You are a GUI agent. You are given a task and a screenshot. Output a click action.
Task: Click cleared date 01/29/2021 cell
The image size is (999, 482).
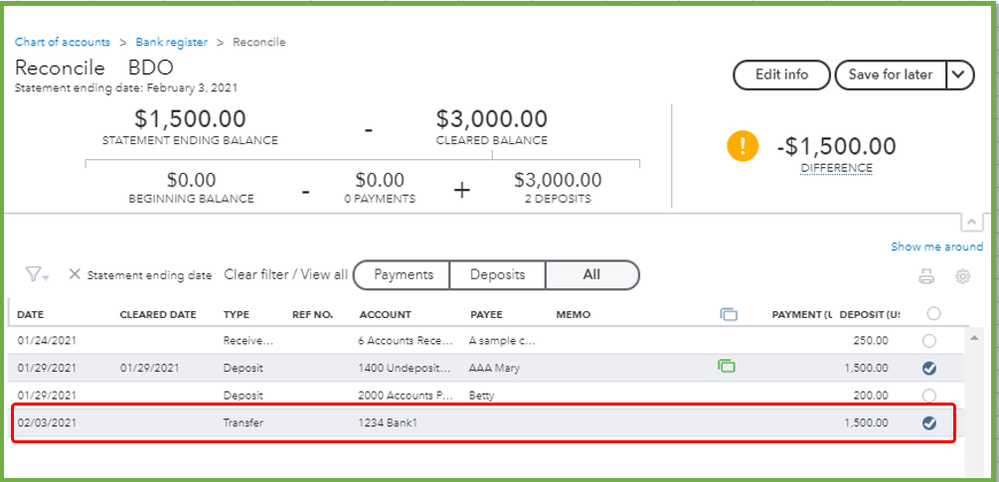pos(150,368)
